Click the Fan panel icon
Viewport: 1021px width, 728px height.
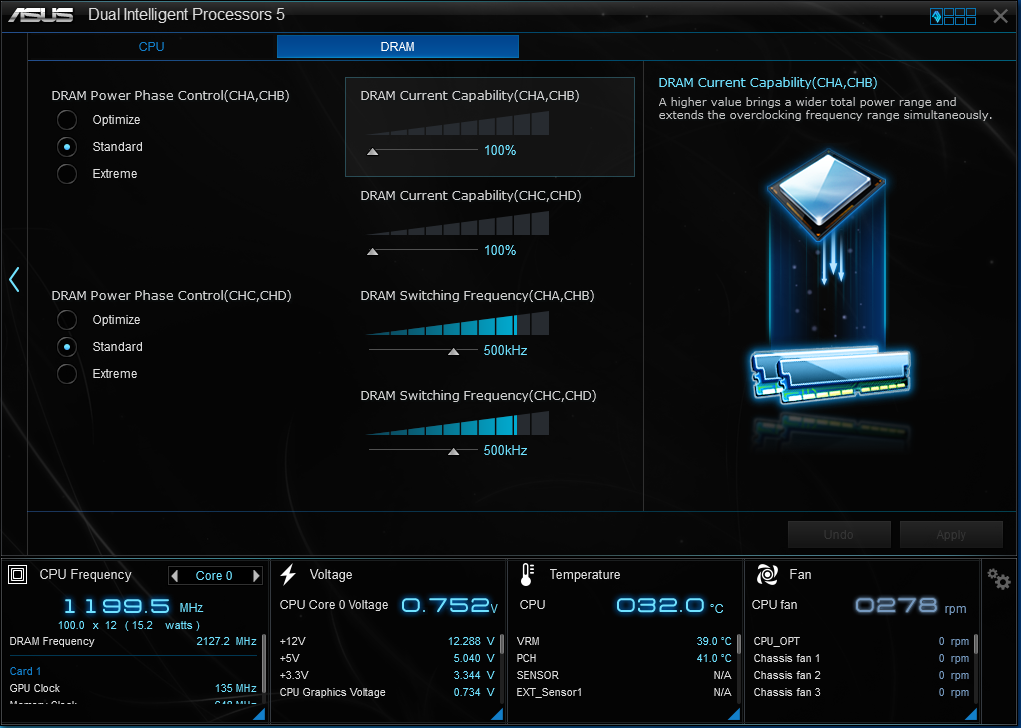(767, 574)
